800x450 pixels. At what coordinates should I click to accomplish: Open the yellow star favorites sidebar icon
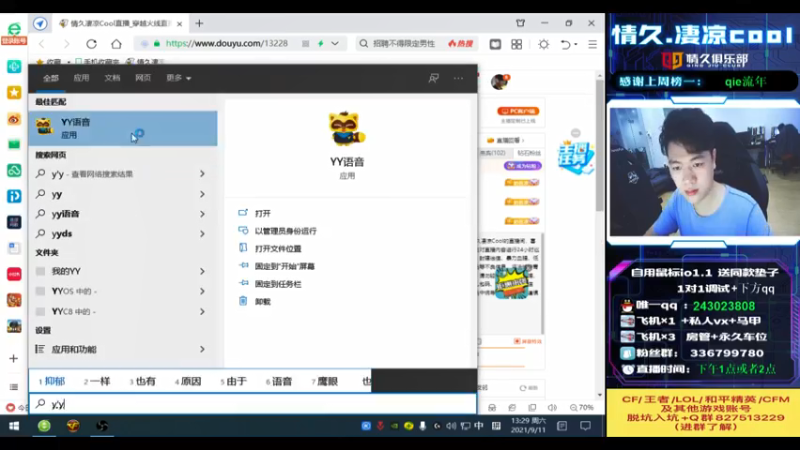click(14, 92)
